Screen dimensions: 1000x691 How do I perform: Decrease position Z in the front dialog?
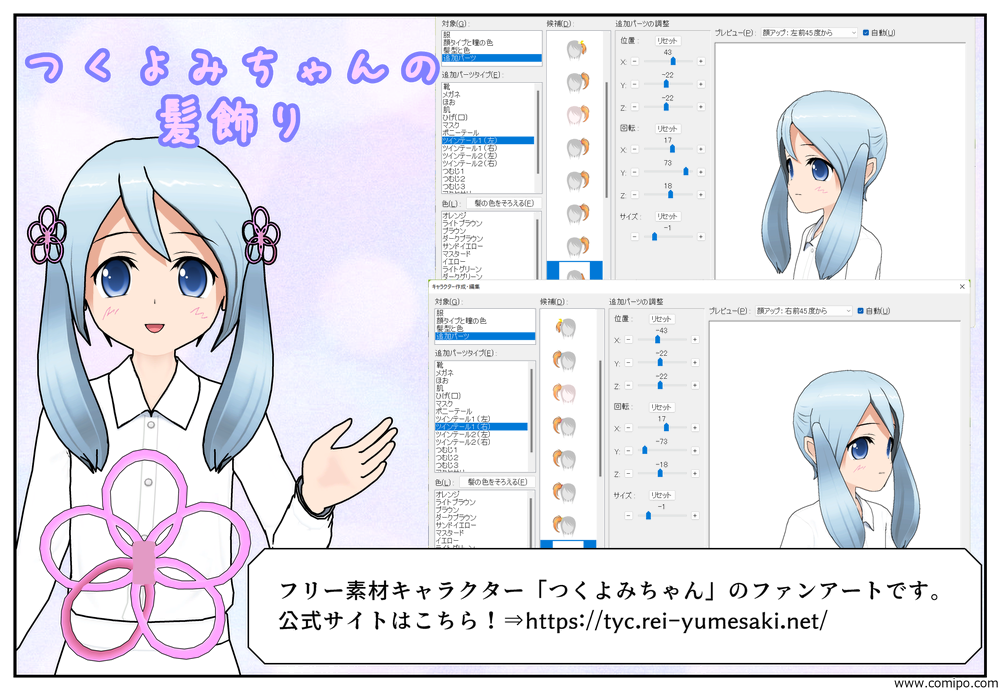pos(628,385)
